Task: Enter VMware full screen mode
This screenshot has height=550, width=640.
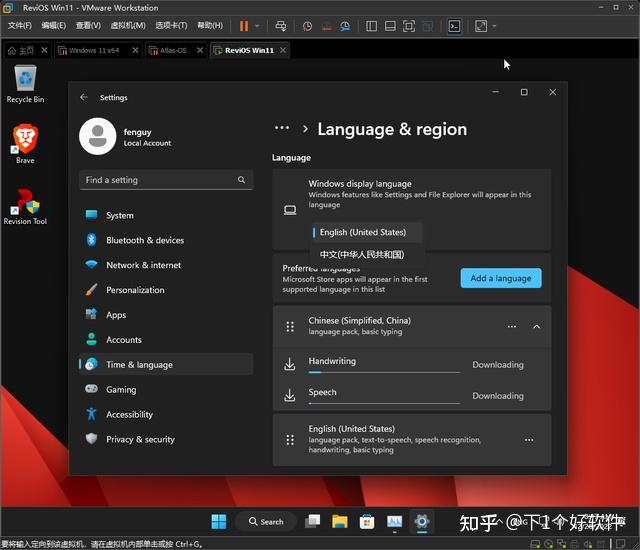Action: tap(409, 26)
